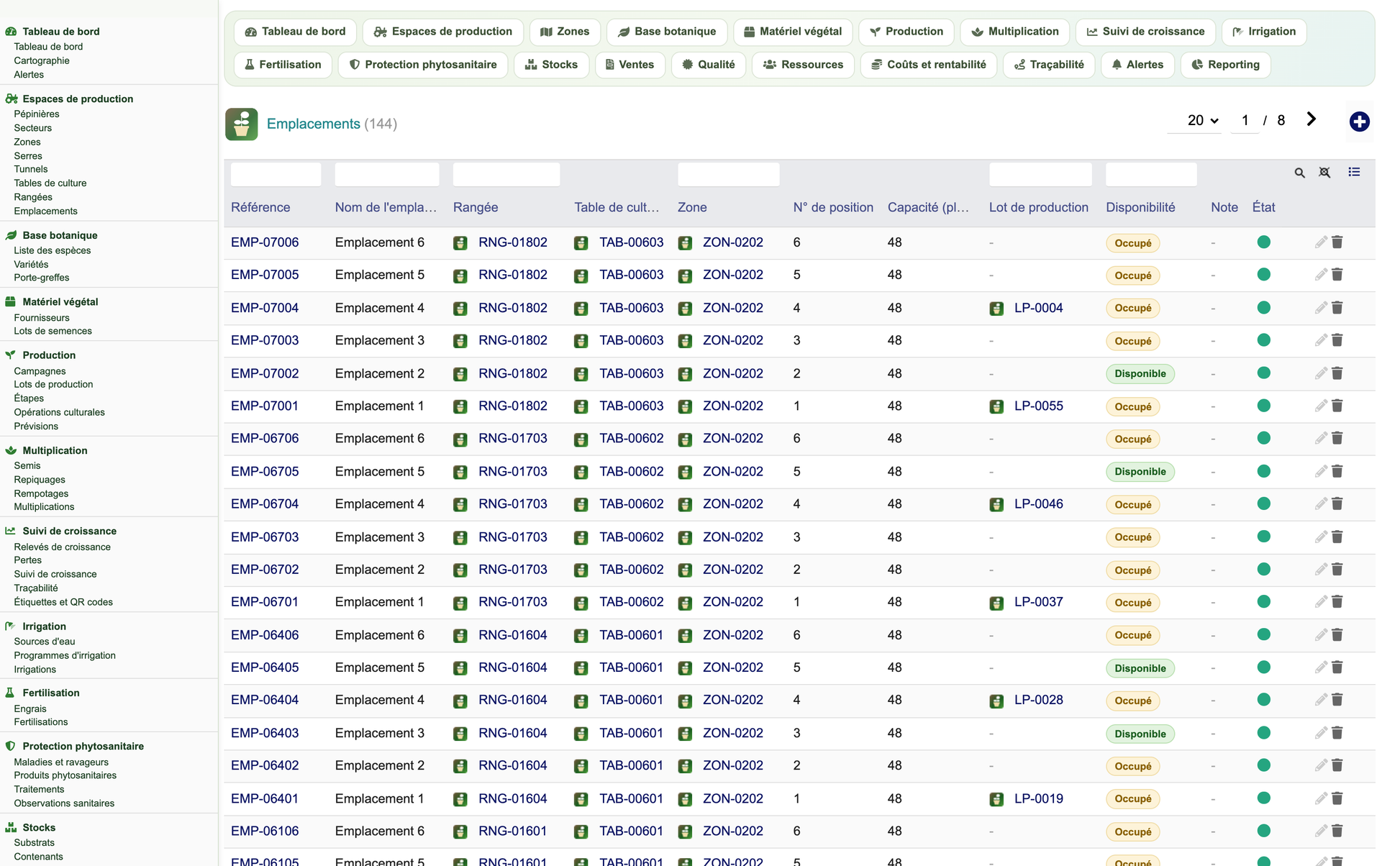Click the search magnifier icon in table header
1400x866 pixels.
coord(1299,173)
